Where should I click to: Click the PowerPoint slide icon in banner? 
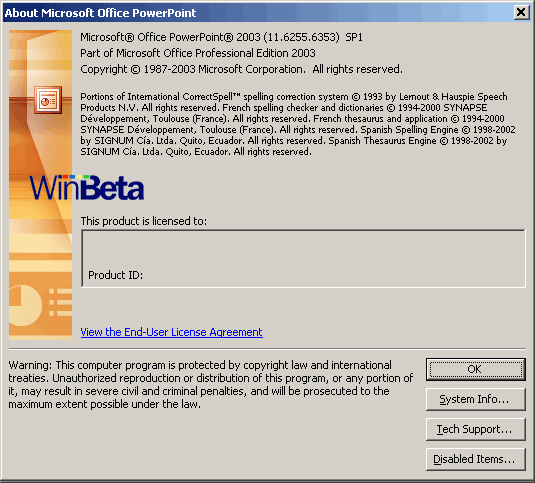[48, 100]
